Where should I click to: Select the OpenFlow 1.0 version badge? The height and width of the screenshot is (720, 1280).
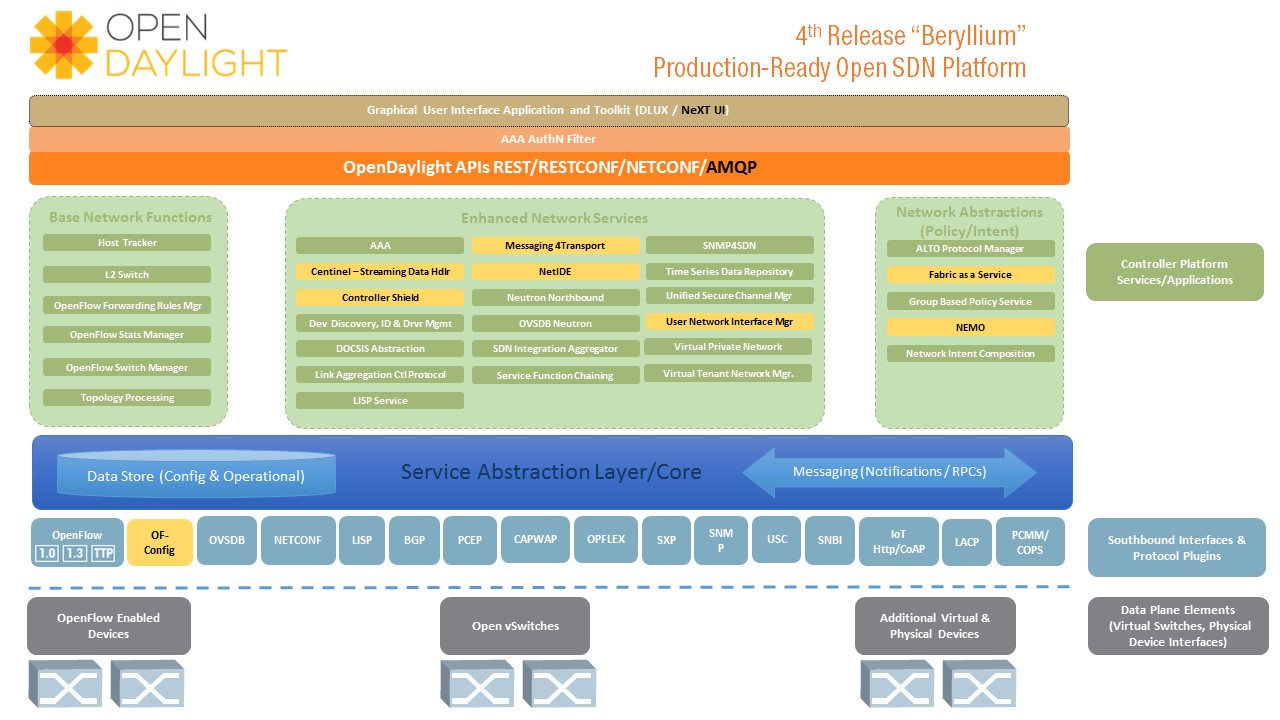tap(47, 553)
